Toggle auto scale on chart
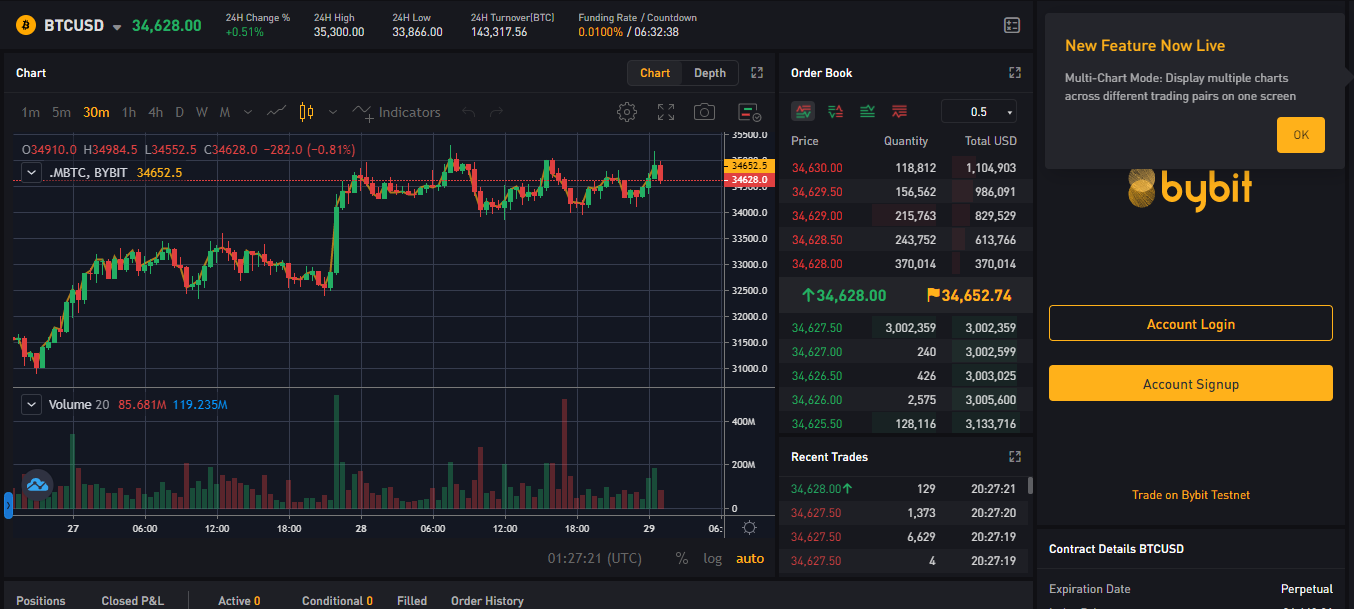This screenshot has height=609, width=1354. point(750,559)
